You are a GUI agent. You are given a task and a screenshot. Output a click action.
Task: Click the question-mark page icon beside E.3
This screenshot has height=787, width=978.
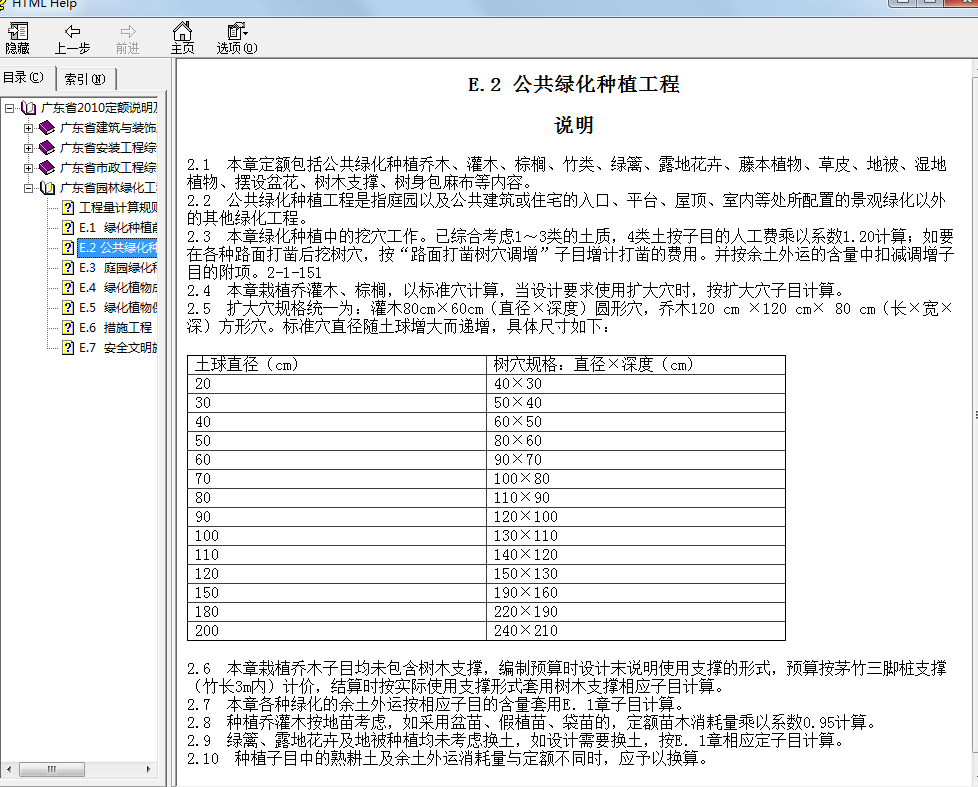68,268
